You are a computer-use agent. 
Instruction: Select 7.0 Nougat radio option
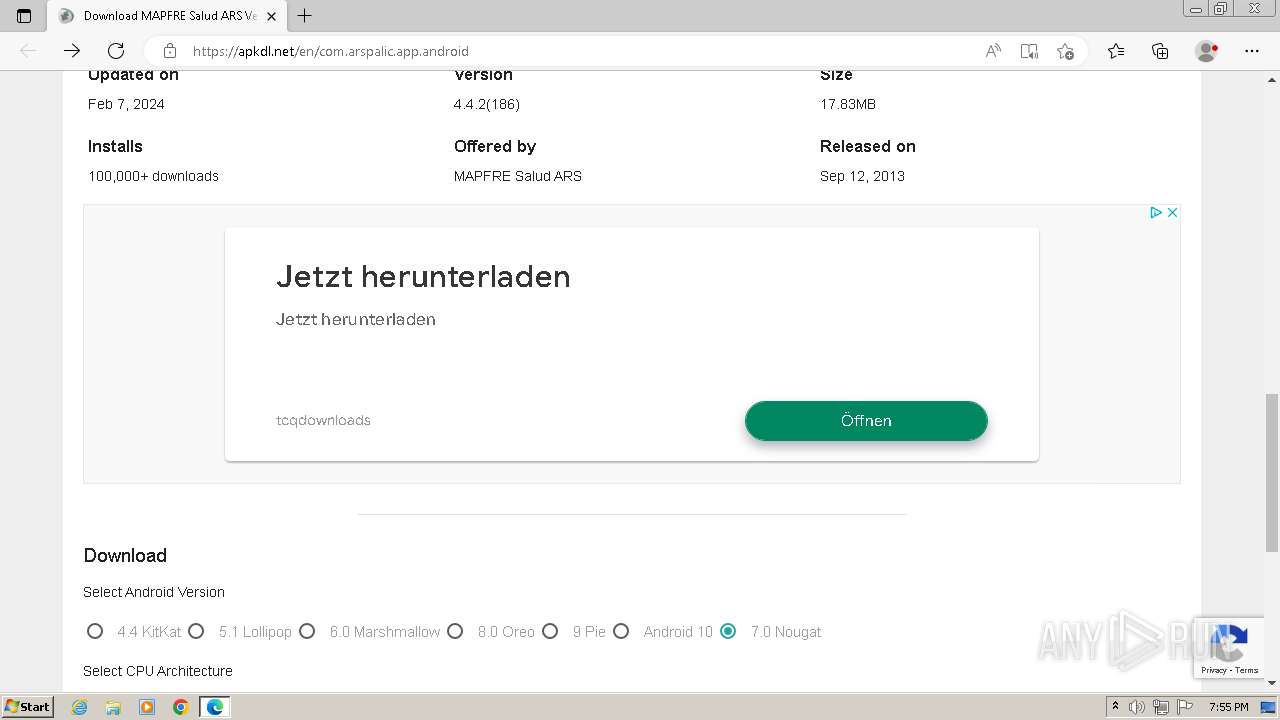[x=728, y=631]
